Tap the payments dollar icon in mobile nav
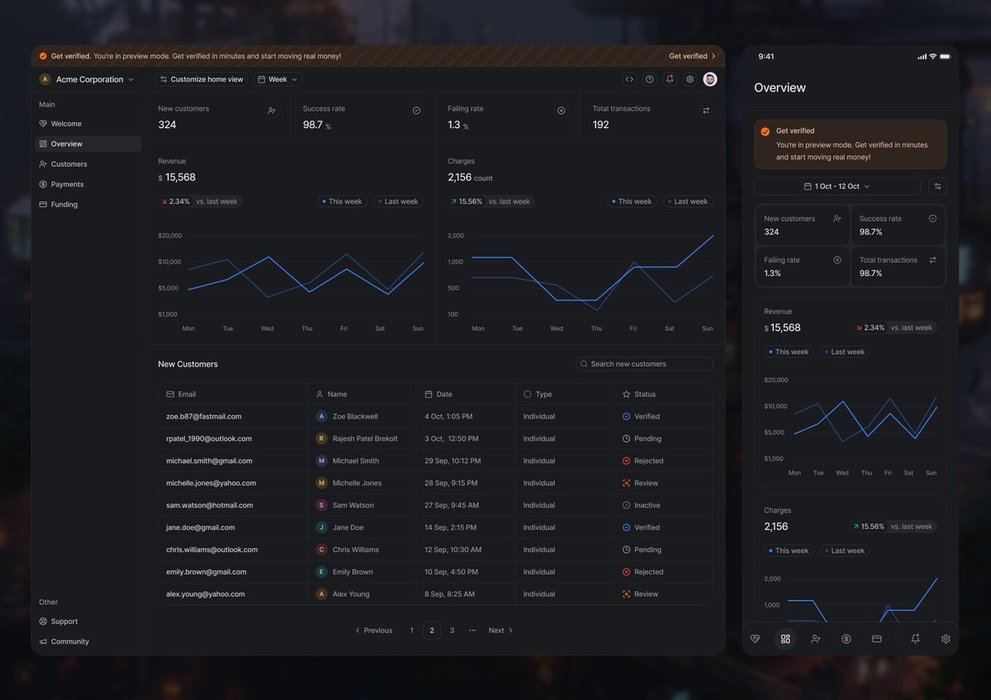This screenshot has height=700, width=991. [x=846, y=639]
